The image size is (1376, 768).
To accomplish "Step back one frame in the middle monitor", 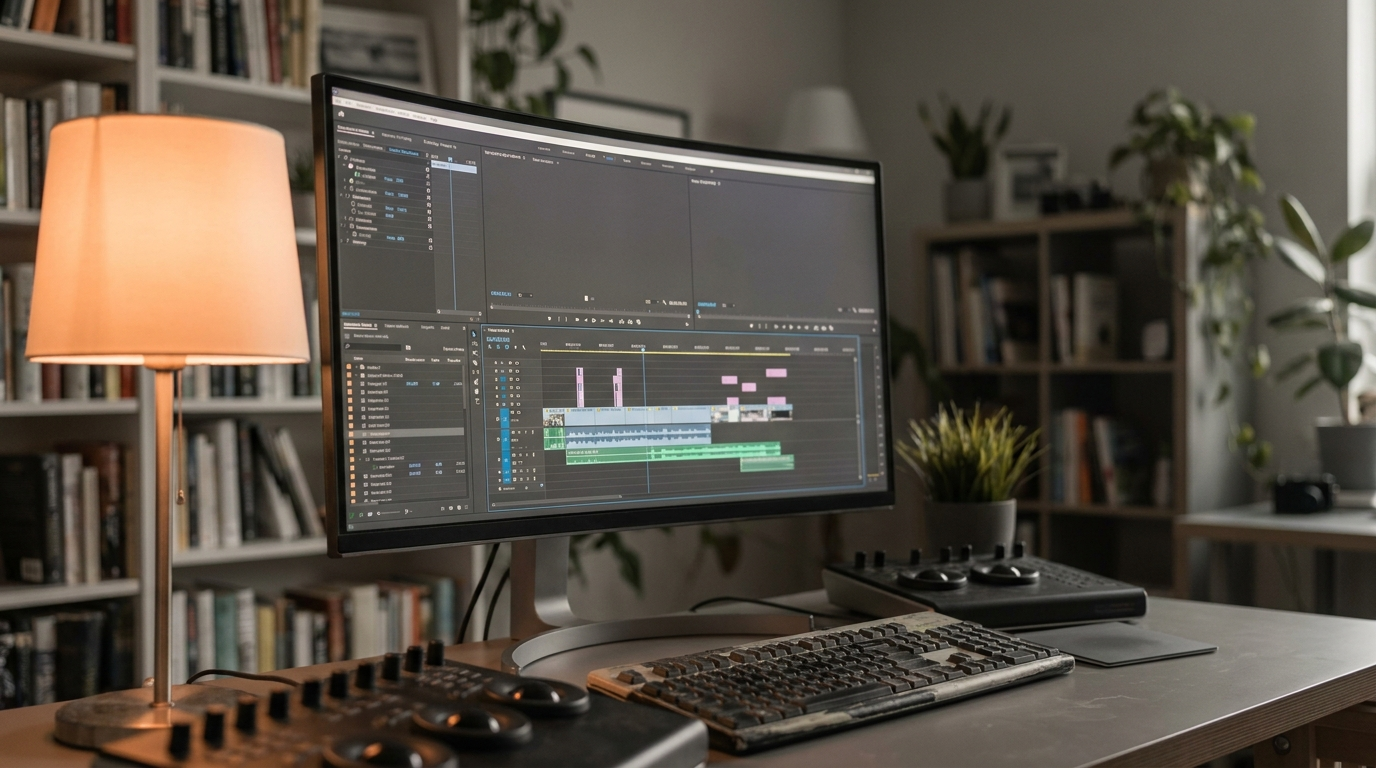I will point(585,320).
